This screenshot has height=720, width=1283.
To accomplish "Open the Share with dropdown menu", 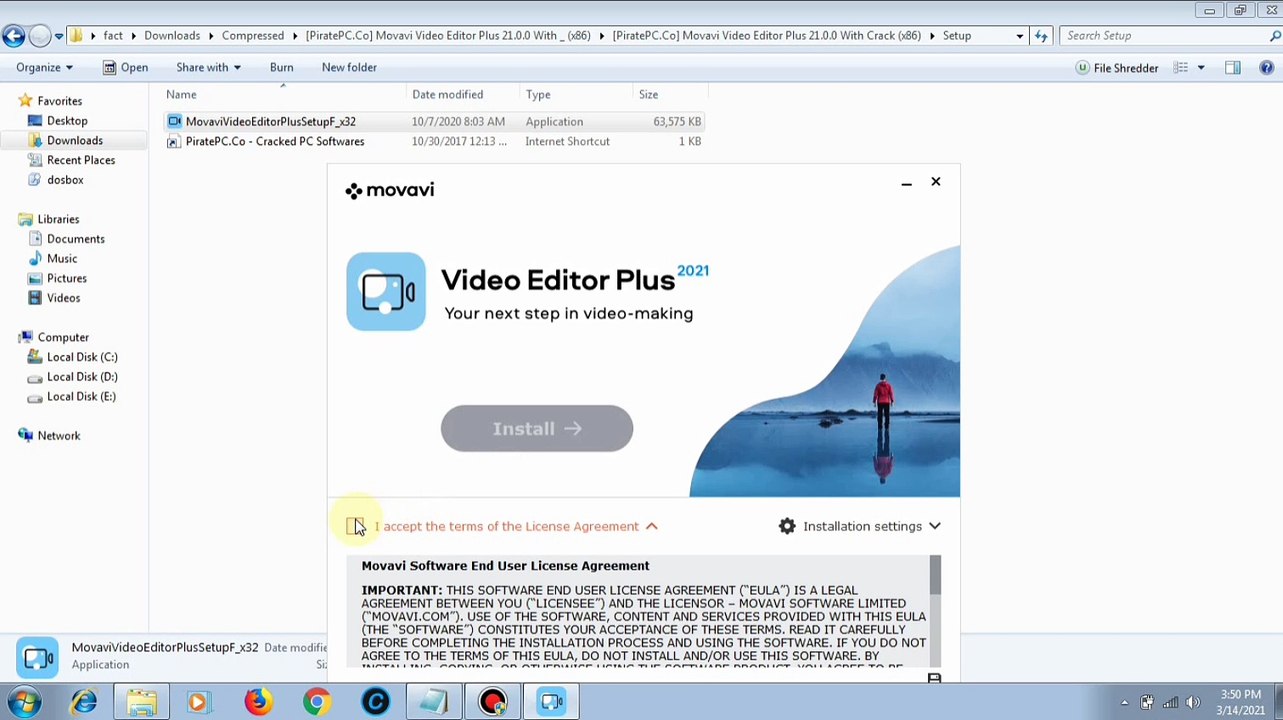I will point(208,67).
